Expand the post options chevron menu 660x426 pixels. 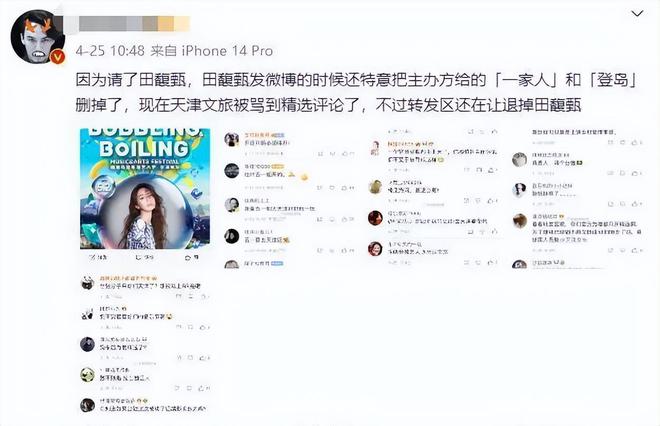point(637,14)
